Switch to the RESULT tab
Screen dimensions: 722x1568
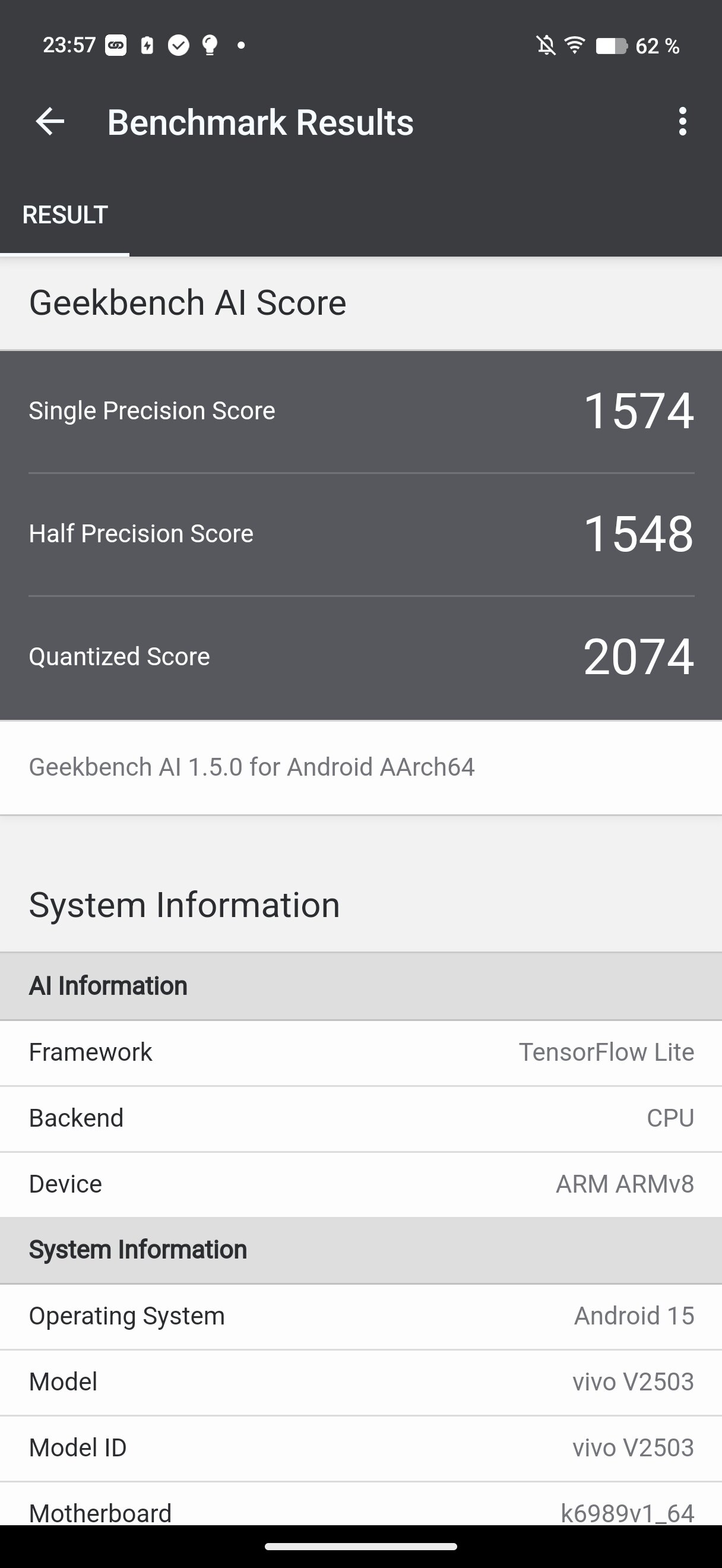click(x=65, y=215)
